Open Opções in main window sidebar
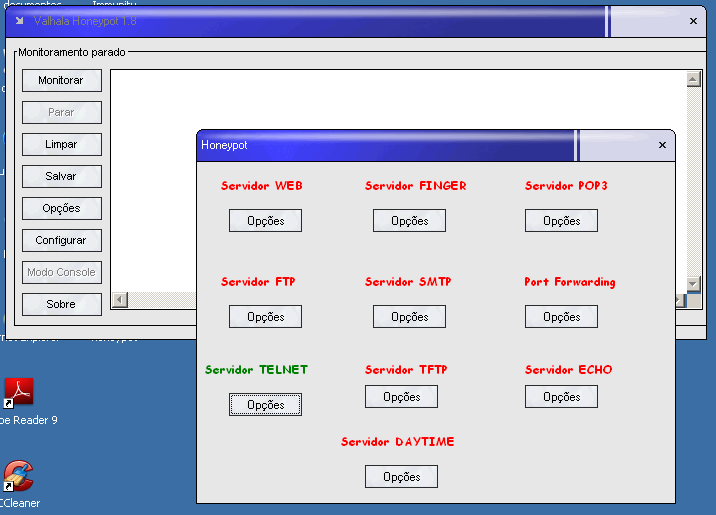The image size is (716, 515). [x=62, y=208]
